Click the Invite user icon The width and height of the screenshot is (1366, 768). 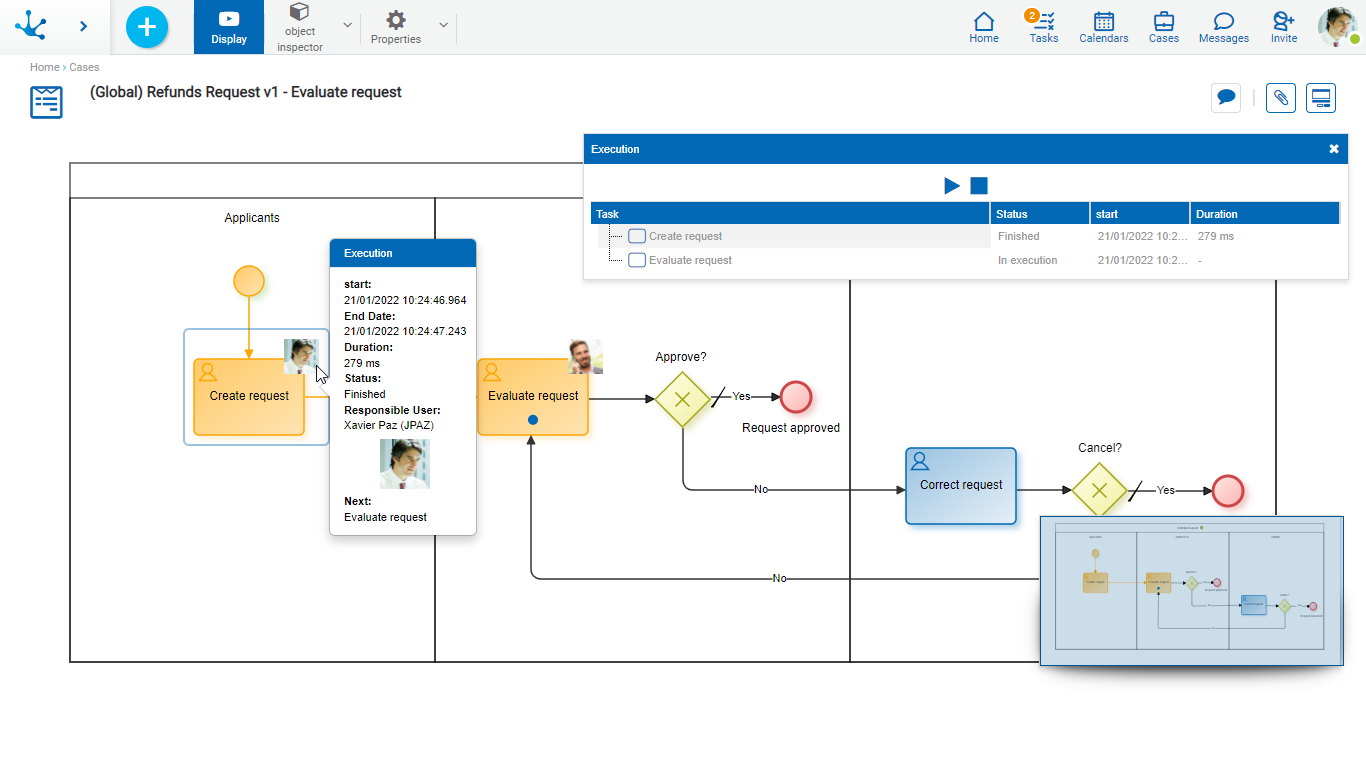click(x=1283, y=26)
